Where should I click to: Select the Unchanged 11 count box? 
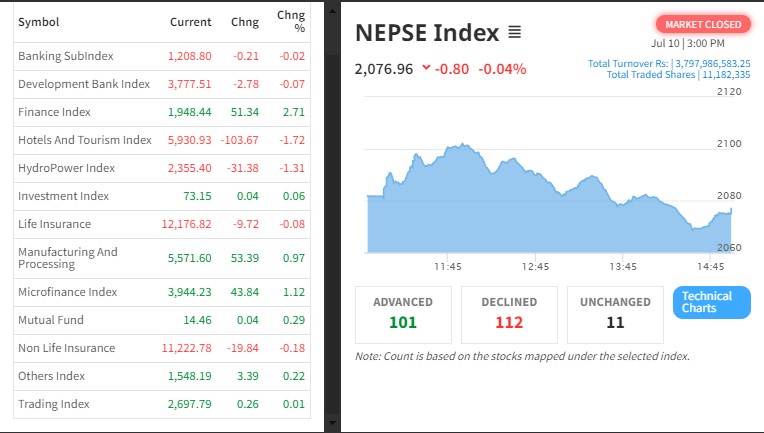(615, 312)
